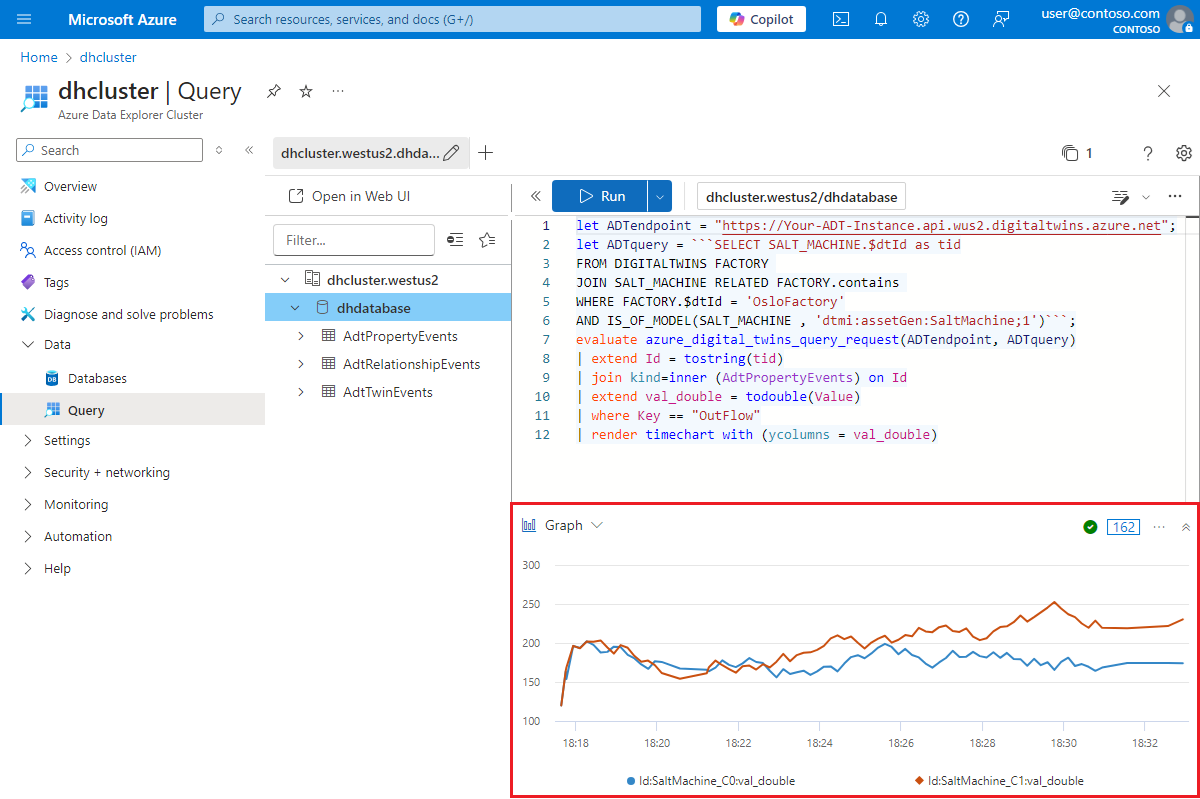Expand the Settings section
Screen dimensions: 1200x799
click(27, 440)
